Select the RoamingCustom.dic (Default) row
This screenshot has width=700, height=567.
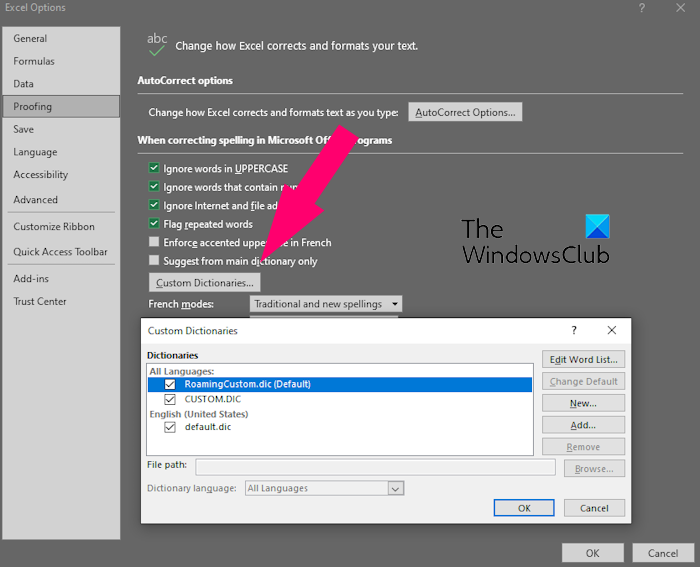(x=340, y=384)
